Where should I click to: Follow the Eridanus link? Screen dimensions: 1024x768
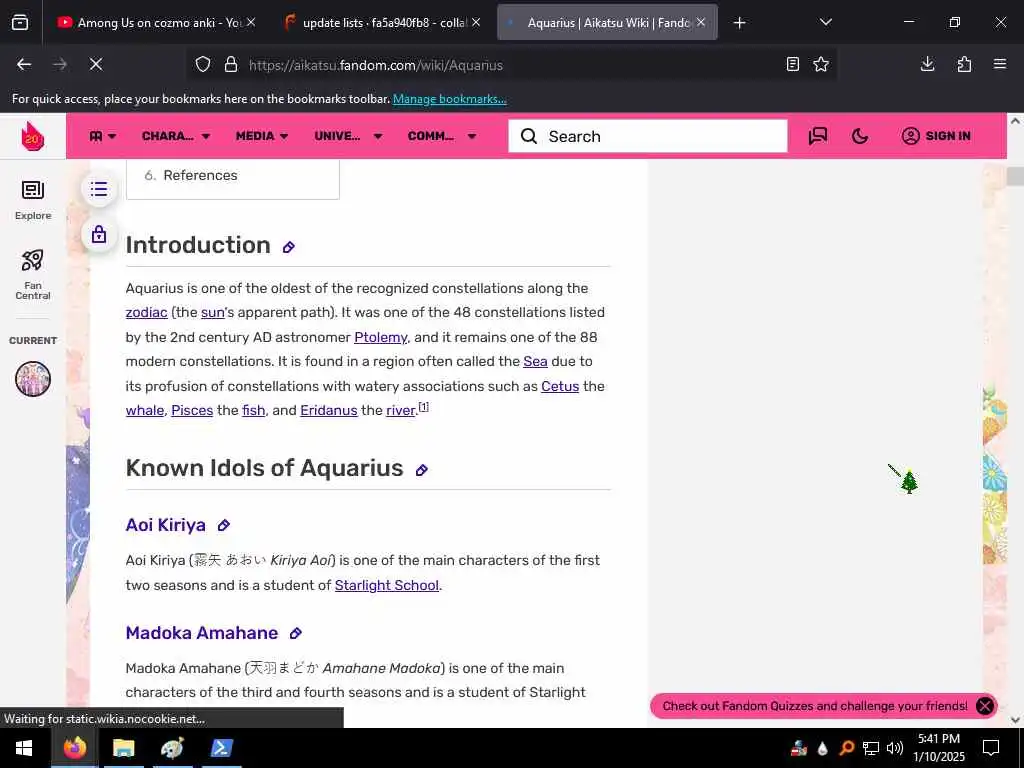[328, 411]
